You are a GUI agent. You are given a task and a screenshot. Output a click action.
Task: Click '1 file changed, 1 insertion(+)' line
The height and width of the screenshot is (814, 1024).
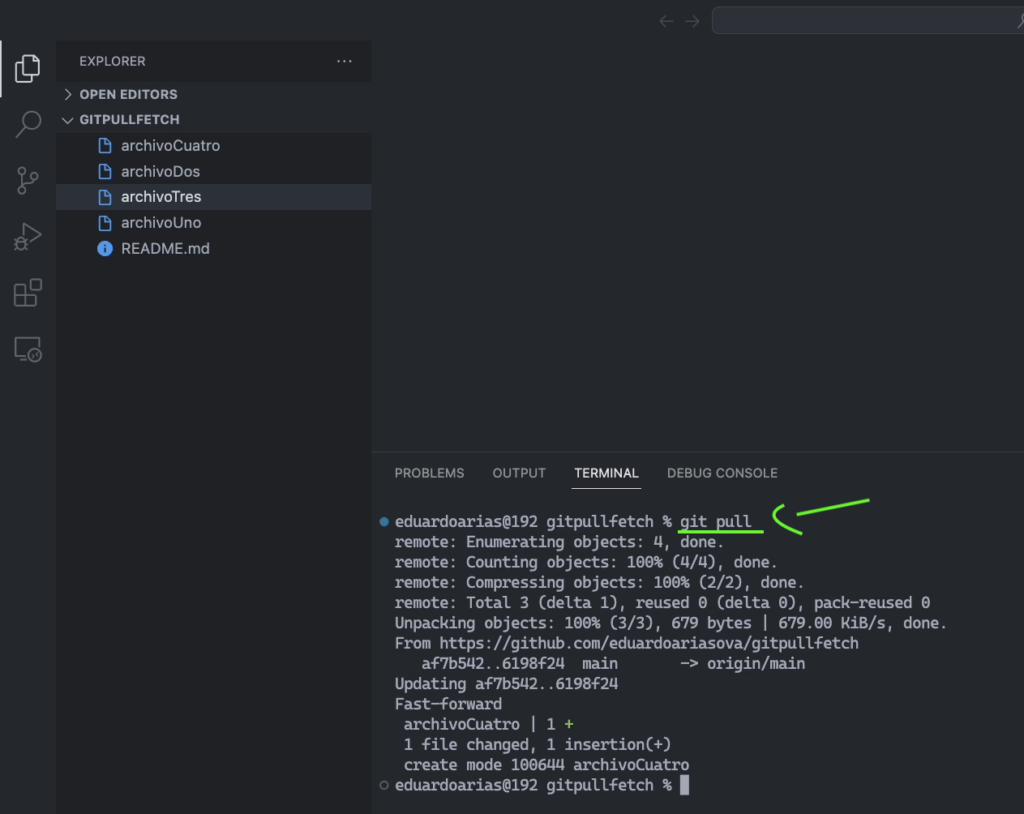coord(537,745)
